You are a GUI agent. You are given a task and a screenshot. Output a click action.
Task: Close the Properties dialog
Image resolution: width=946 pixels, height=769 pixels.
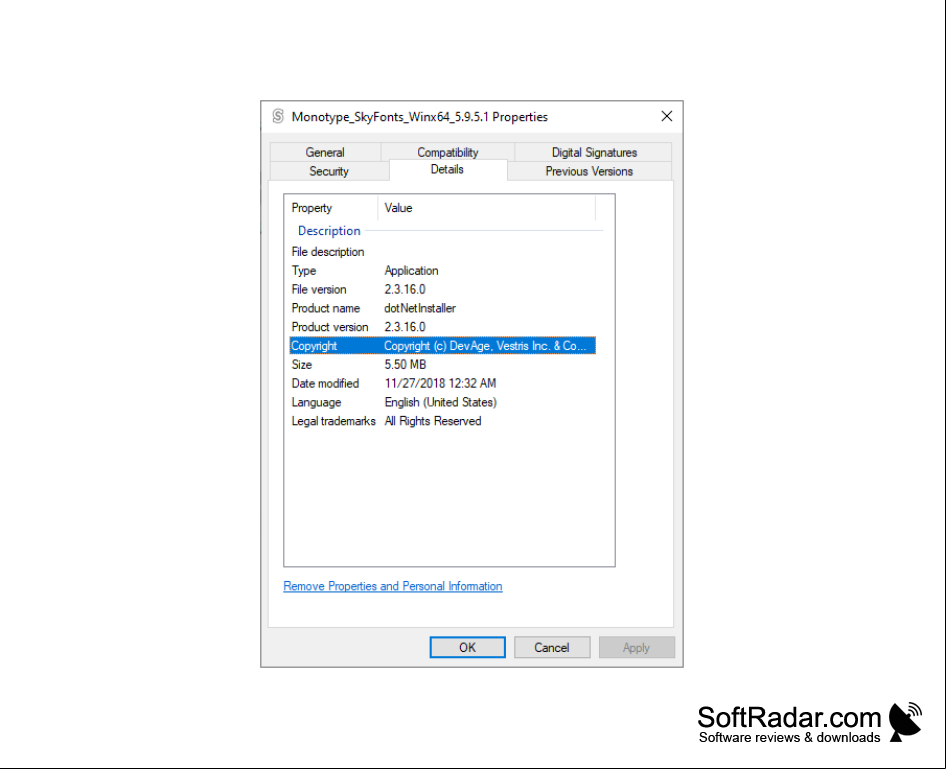(x=667, y=116)
